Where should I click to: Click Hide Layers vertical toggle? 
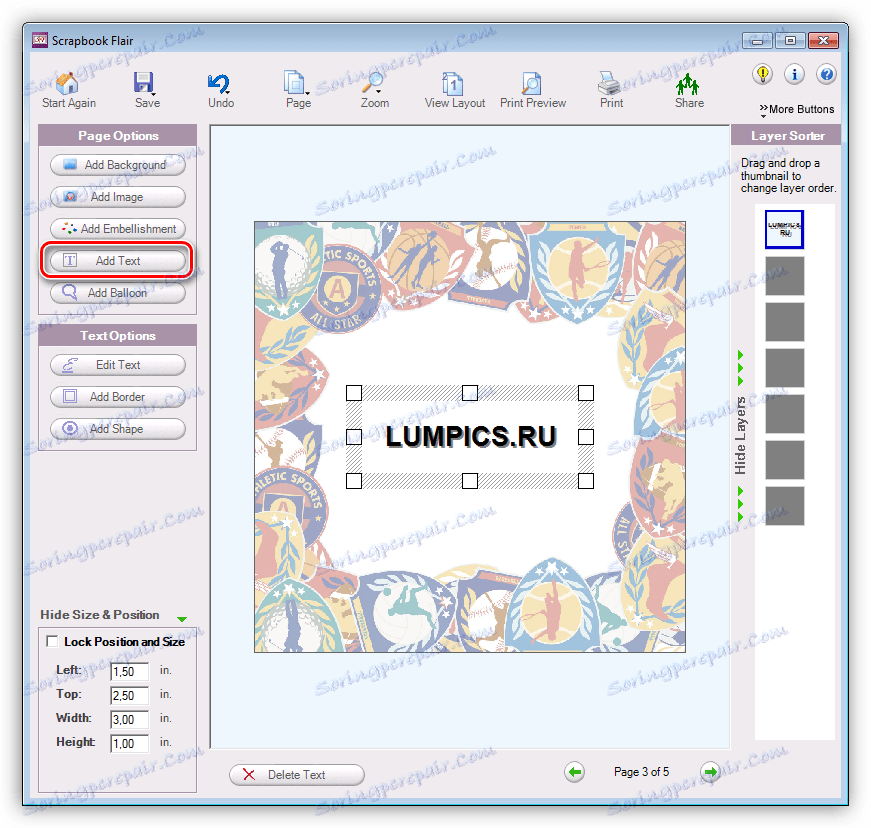pos(740,436)
